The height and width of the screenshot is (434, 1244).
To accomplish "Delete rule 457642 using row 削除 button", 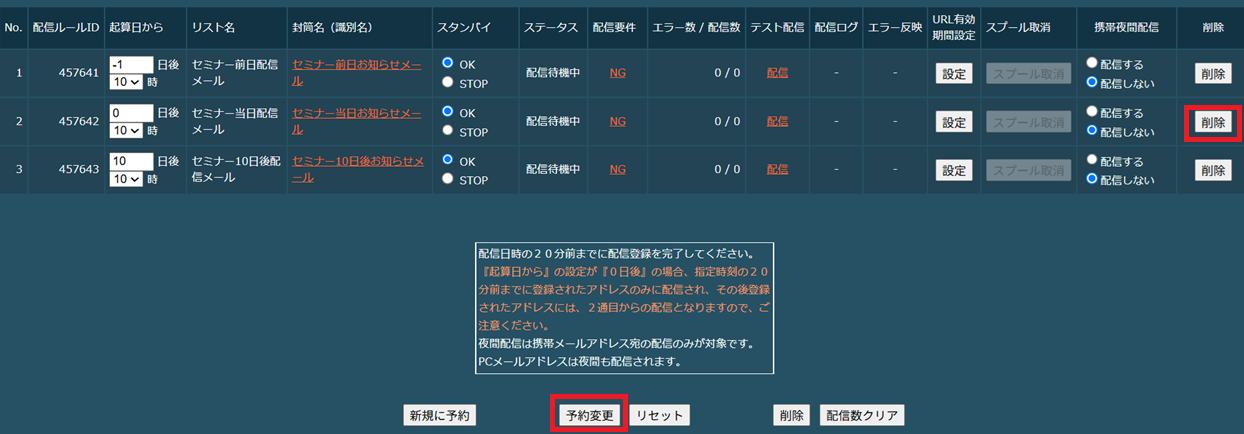I will (1212, 122).
